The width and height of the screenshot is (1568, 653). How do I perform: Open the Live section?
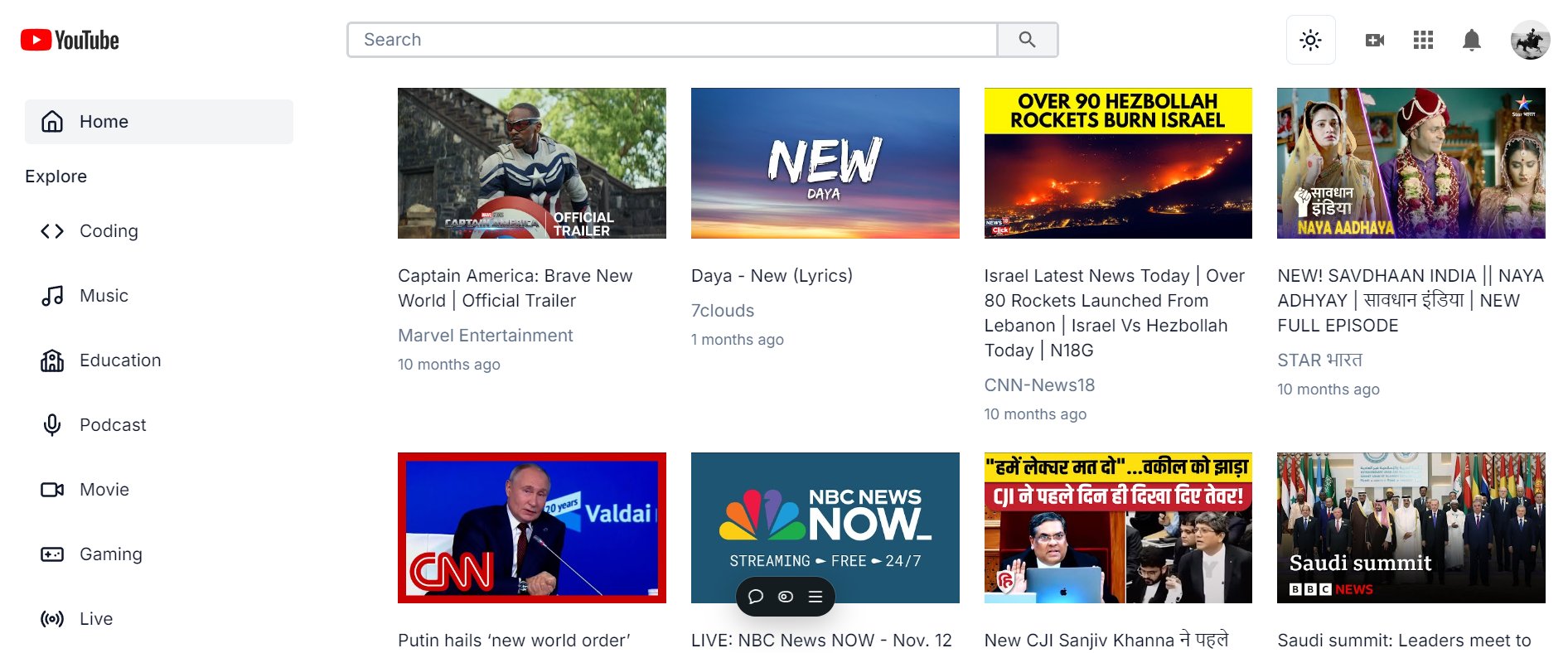[x=95, y=619]
